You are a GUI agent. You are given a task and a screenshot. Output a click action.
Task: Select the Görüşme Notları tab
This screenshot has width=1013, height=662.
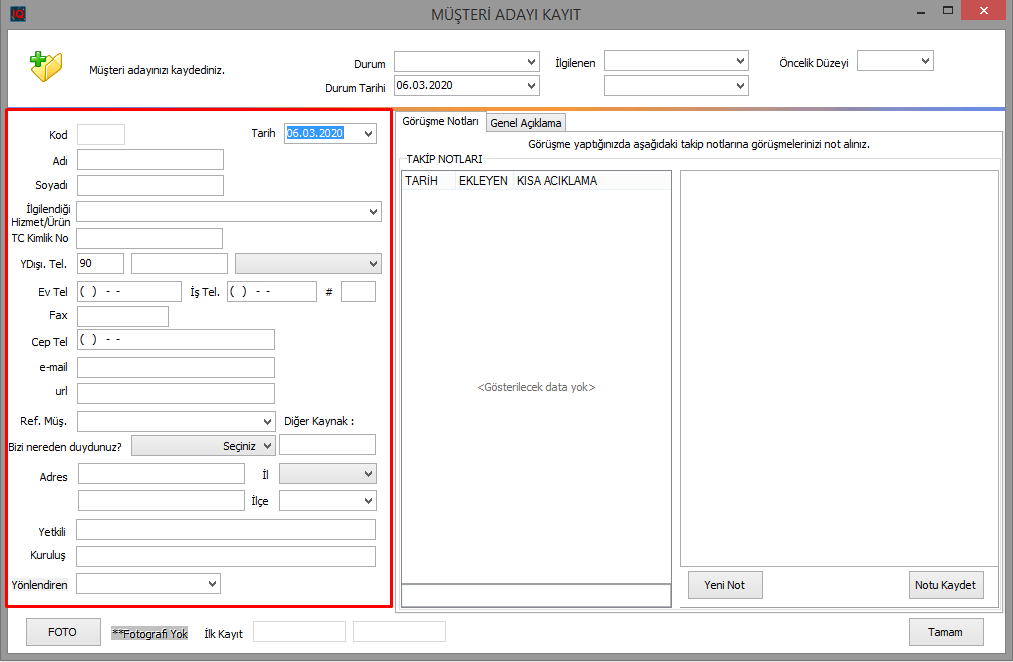(439, 122)
